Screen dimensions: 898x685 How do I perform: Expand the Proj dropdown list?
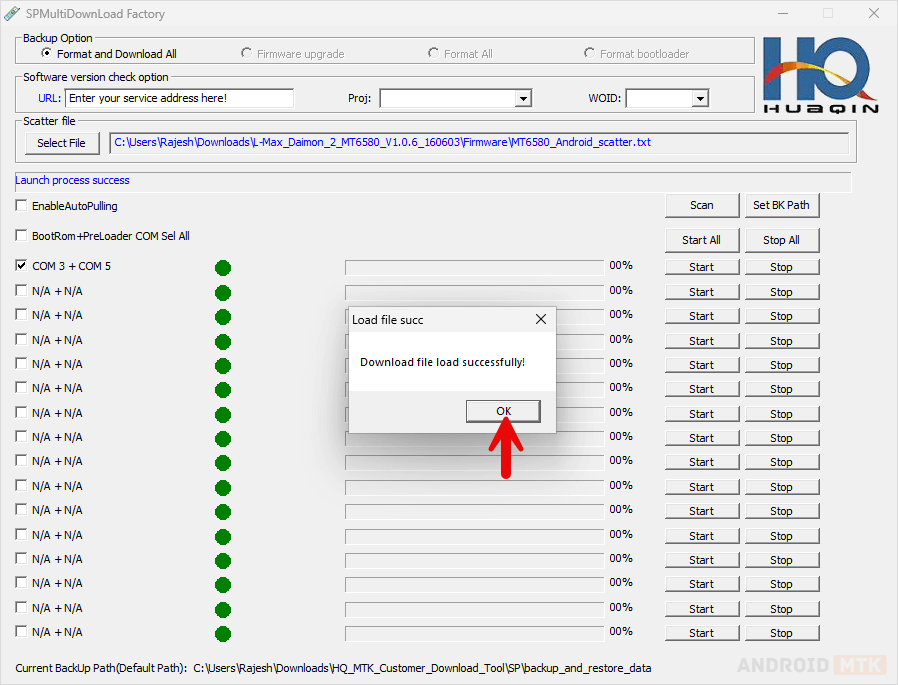pyautogui.click(x=522, y=98)
